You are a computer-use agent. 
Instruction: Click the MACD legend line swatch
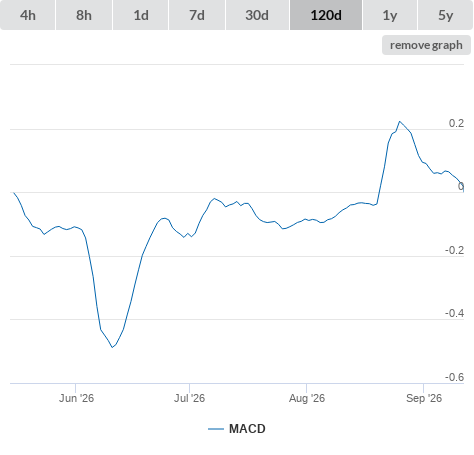216,429
